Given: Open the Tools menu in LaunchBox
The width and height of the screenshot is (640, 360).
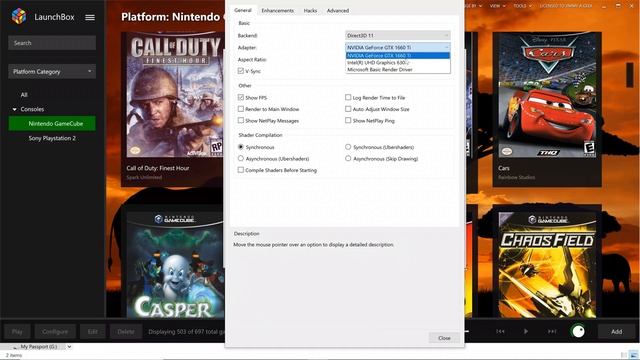Looking at the screenshot, I should 522,6.
